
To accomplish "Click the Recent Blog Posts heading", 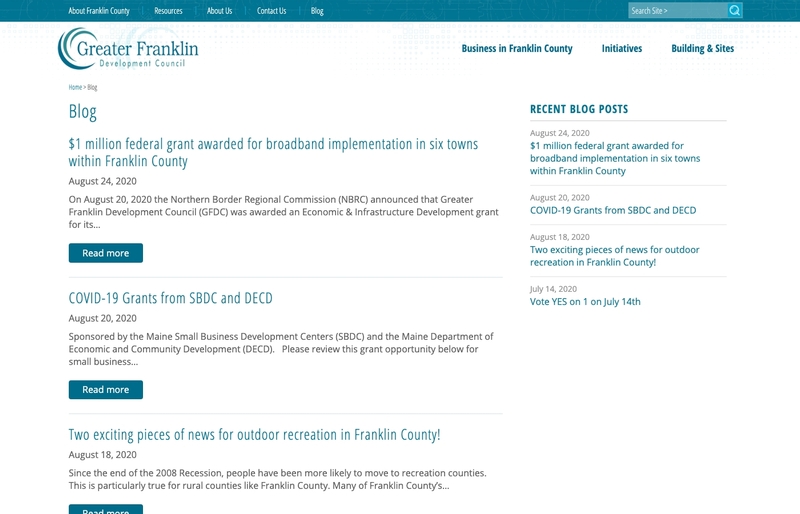I will 579,109.
